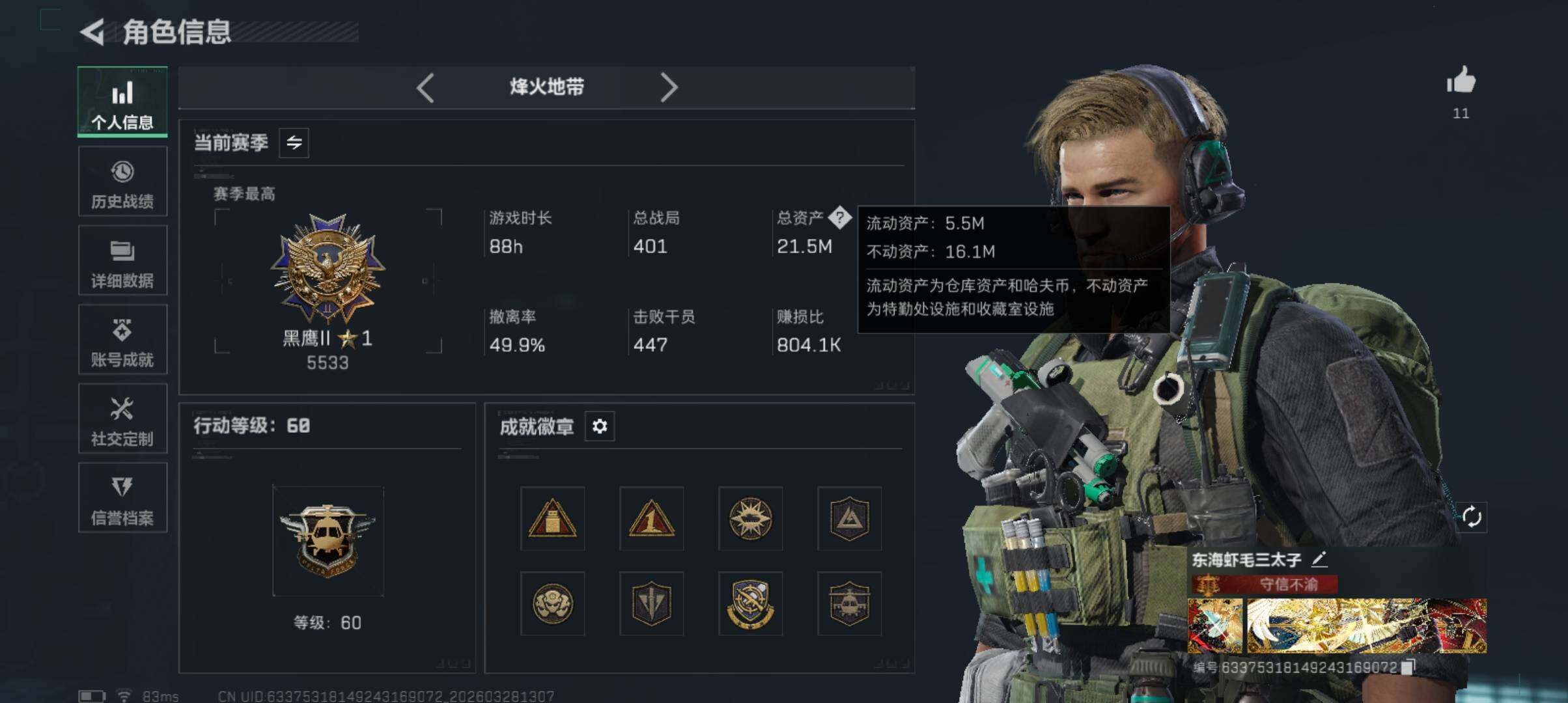This screenshot has height=703, width=1568.
Task: Copy the 编号 ID number icon
Action: point(1408,667)
